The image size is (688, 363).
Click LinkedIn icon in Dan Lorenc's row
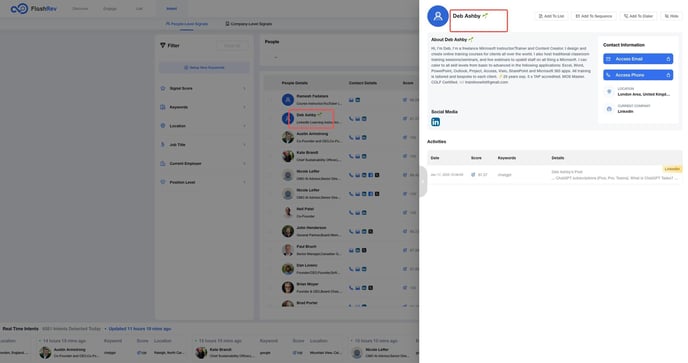[x=364, y=269]
